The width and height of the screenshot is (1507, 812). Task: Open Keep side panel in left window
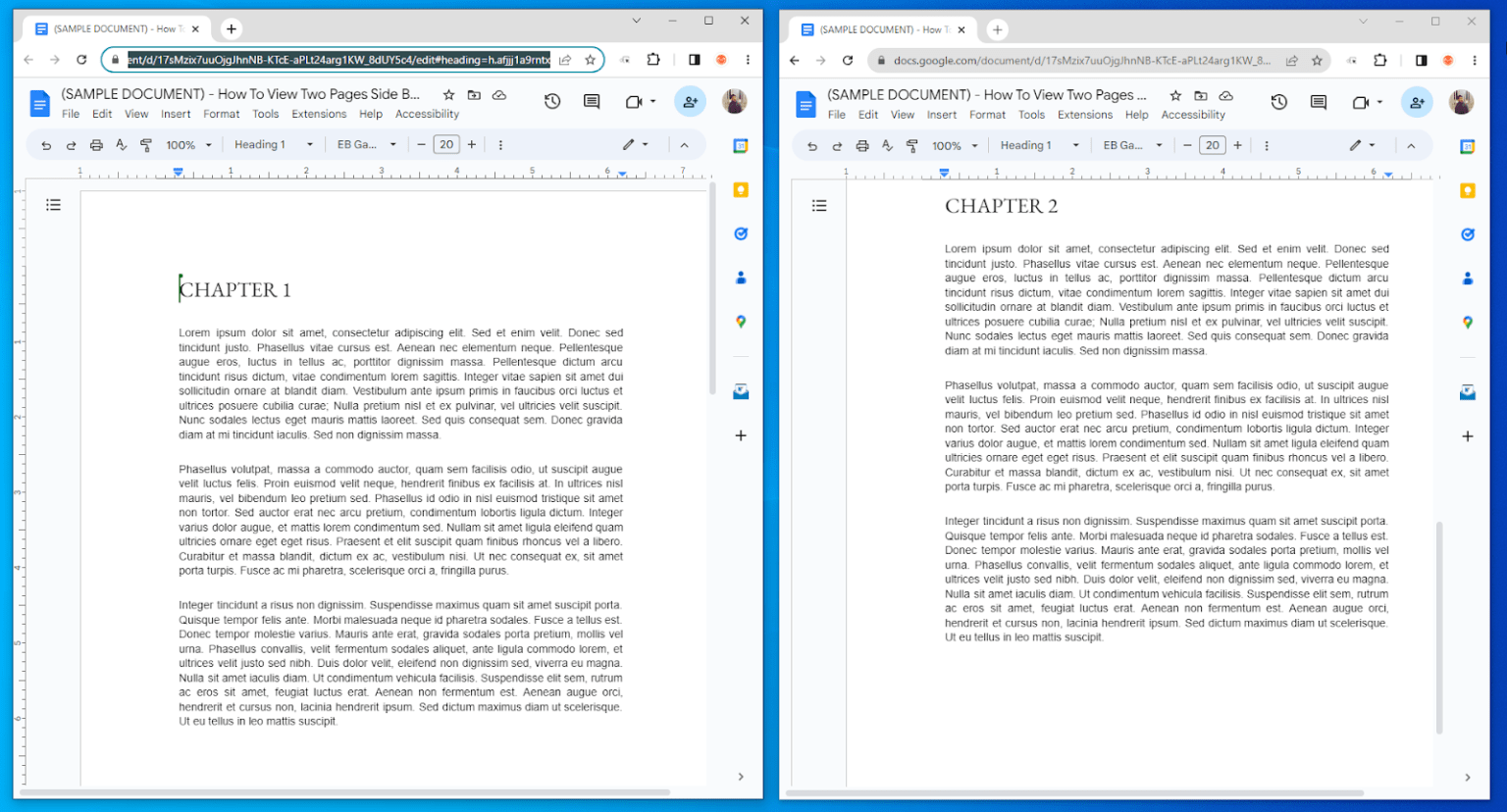[741, 190]
